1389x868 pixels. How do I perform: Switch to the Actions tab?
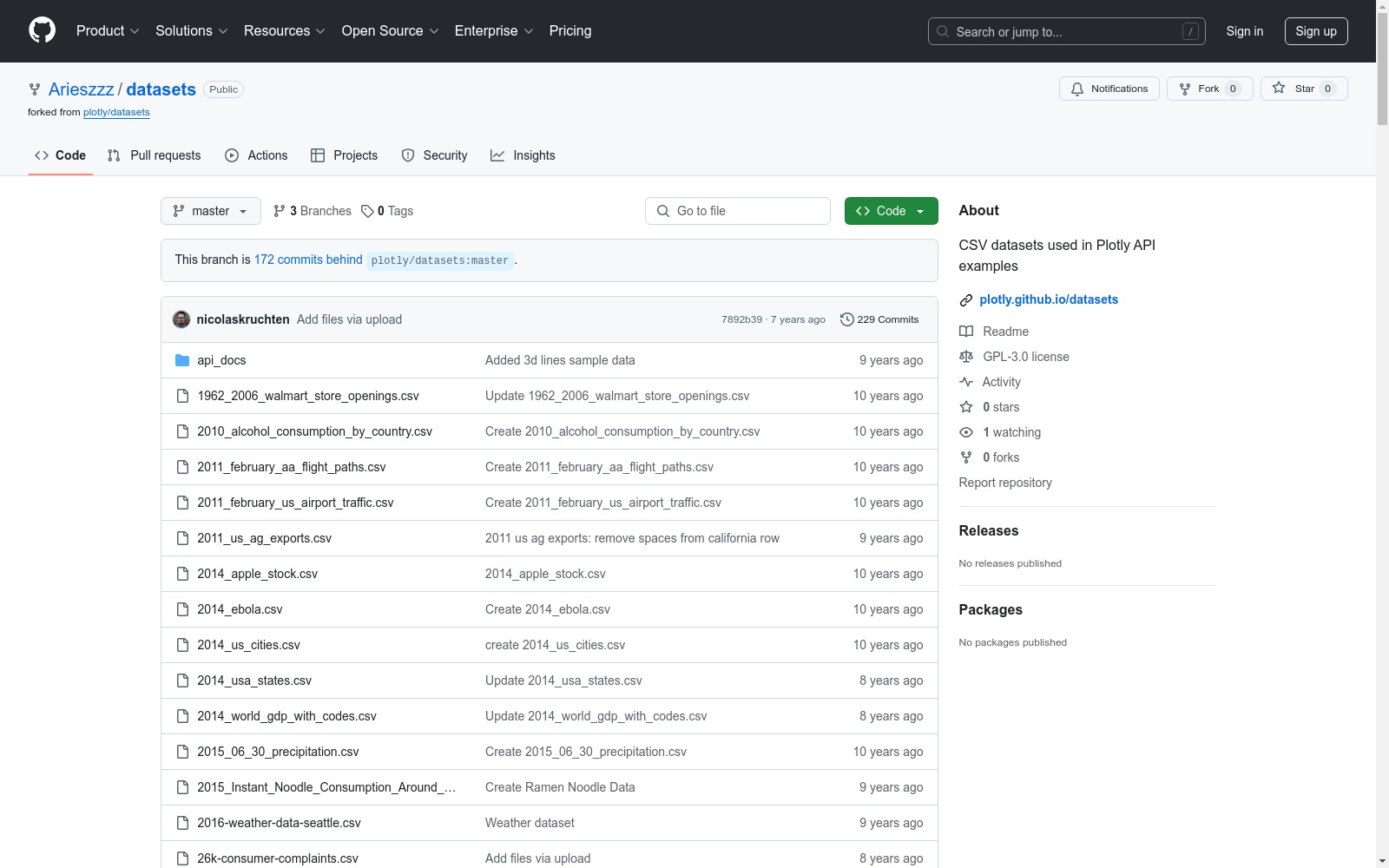pyautogui.click(x=256, y=155)
